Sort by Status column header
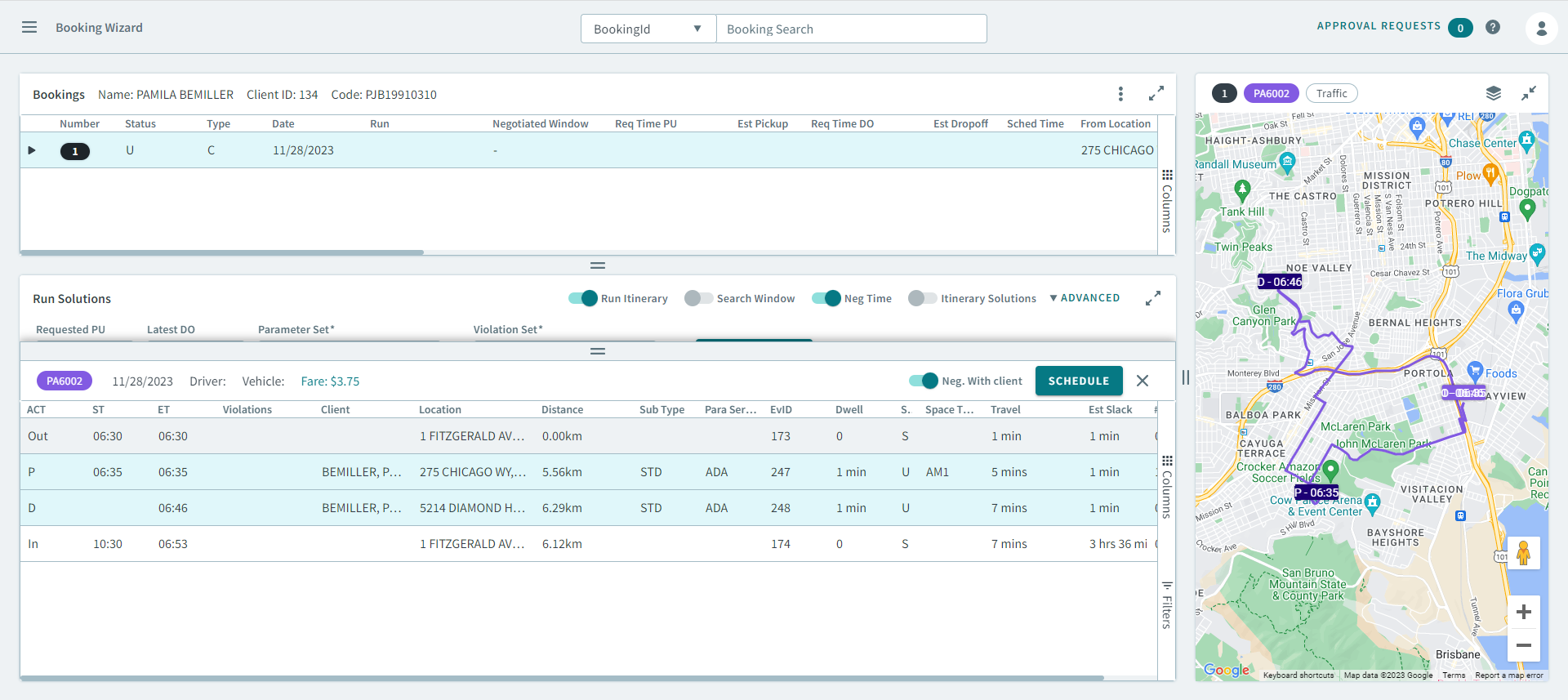The width and height of the screenshot is (1568, 700). [x=140, y=124]
